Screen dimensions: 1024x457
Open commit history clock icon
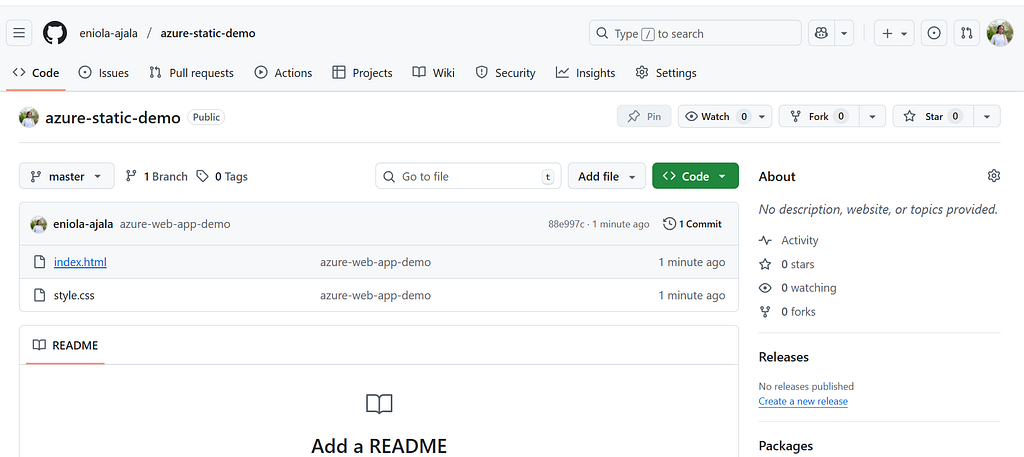[x=669, y=224]
